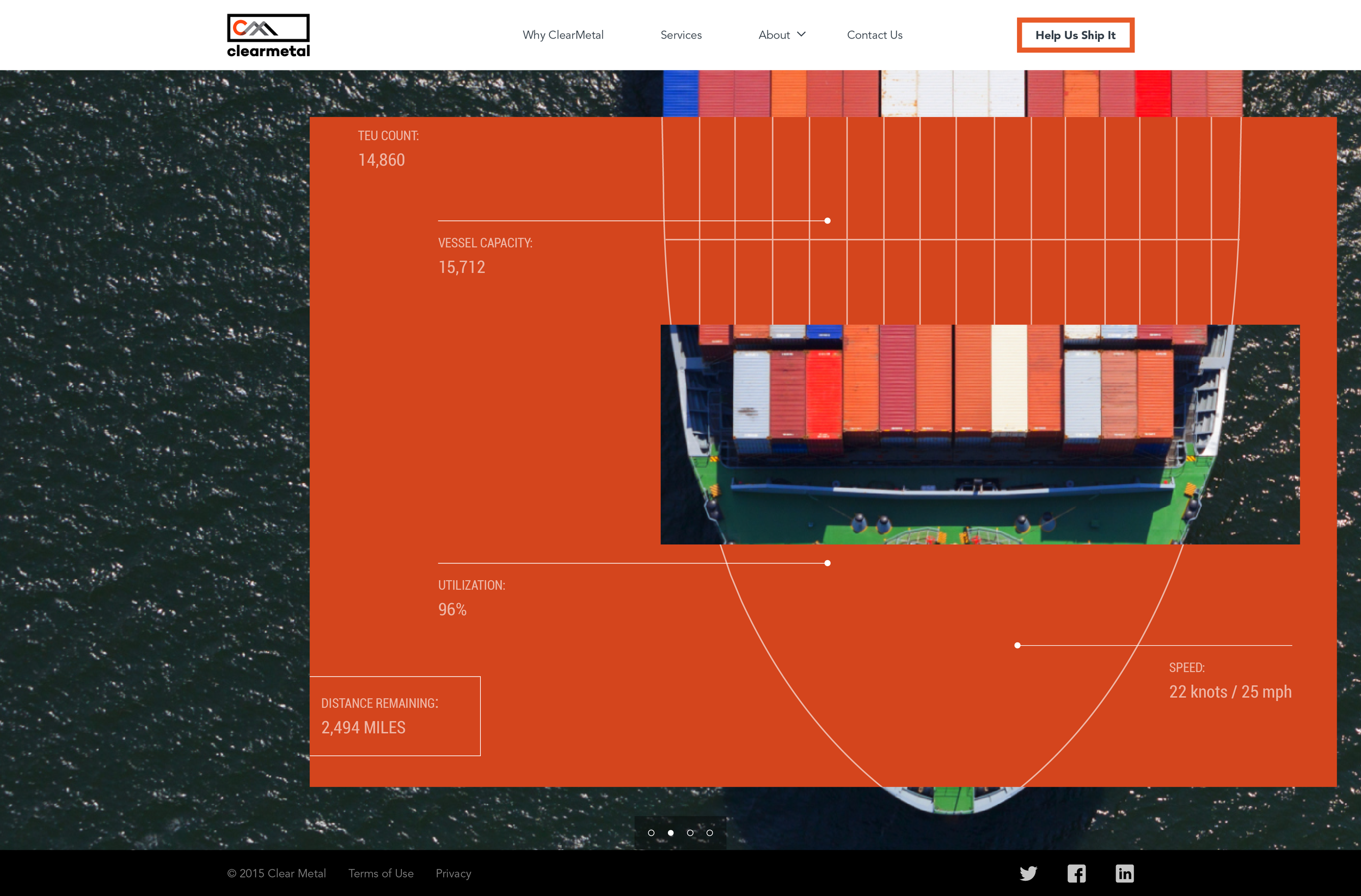Open the About menu item

774,35
